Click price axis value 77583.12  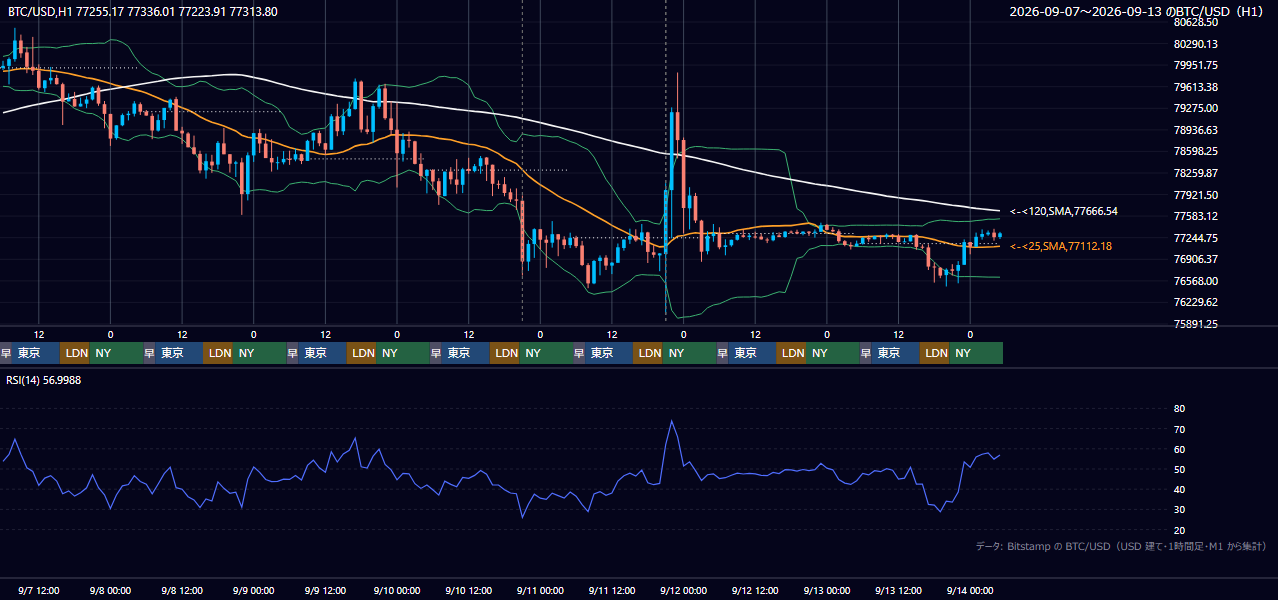point(1196,216)
